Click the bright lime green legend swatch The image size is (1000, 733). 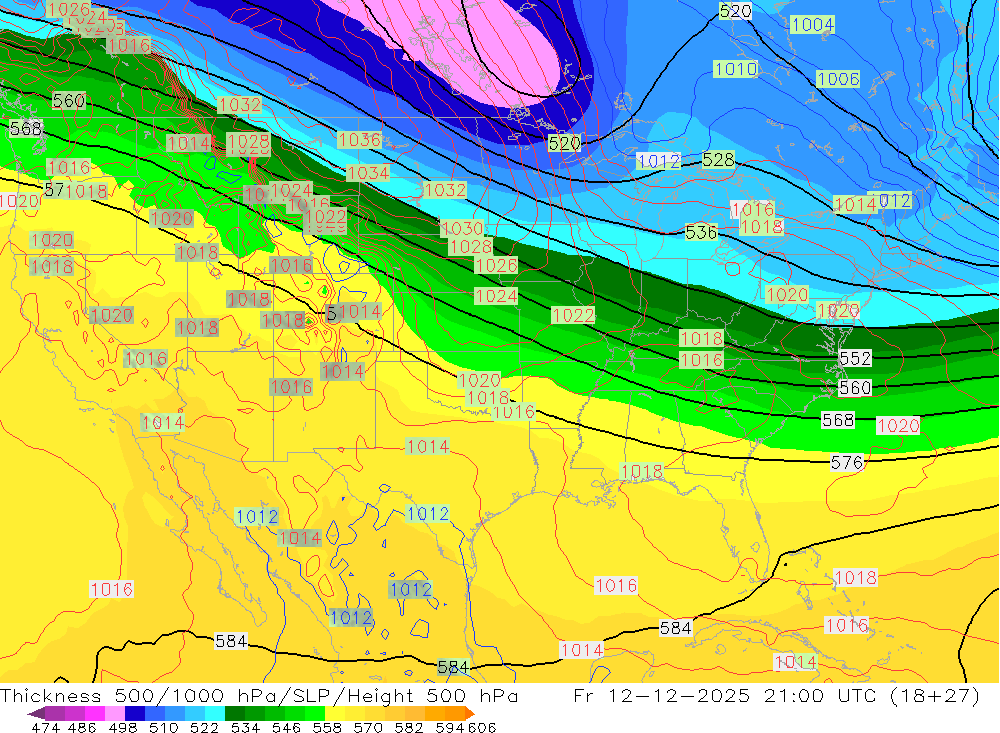point(314,714)
